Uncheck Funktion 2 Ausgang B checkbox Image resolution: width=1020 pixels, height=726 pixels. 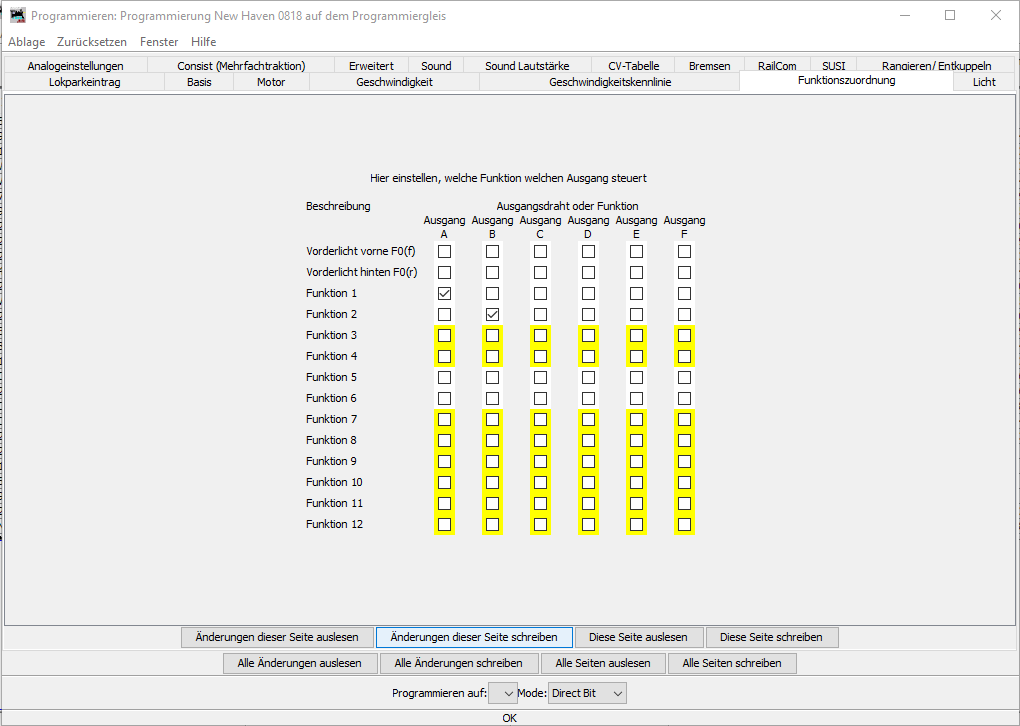click(492, 314)
